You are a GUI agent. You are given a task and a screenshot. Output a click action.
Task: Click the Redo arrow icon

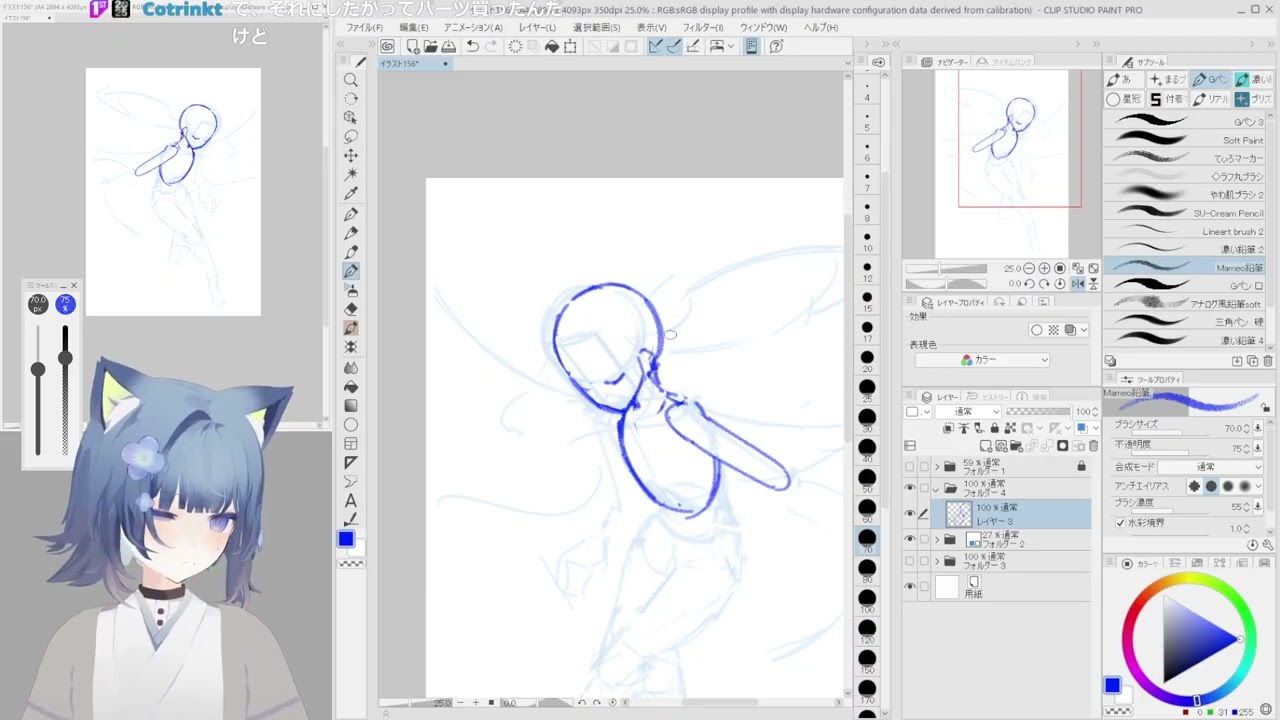pyautogui.click(x=491, y=46)
